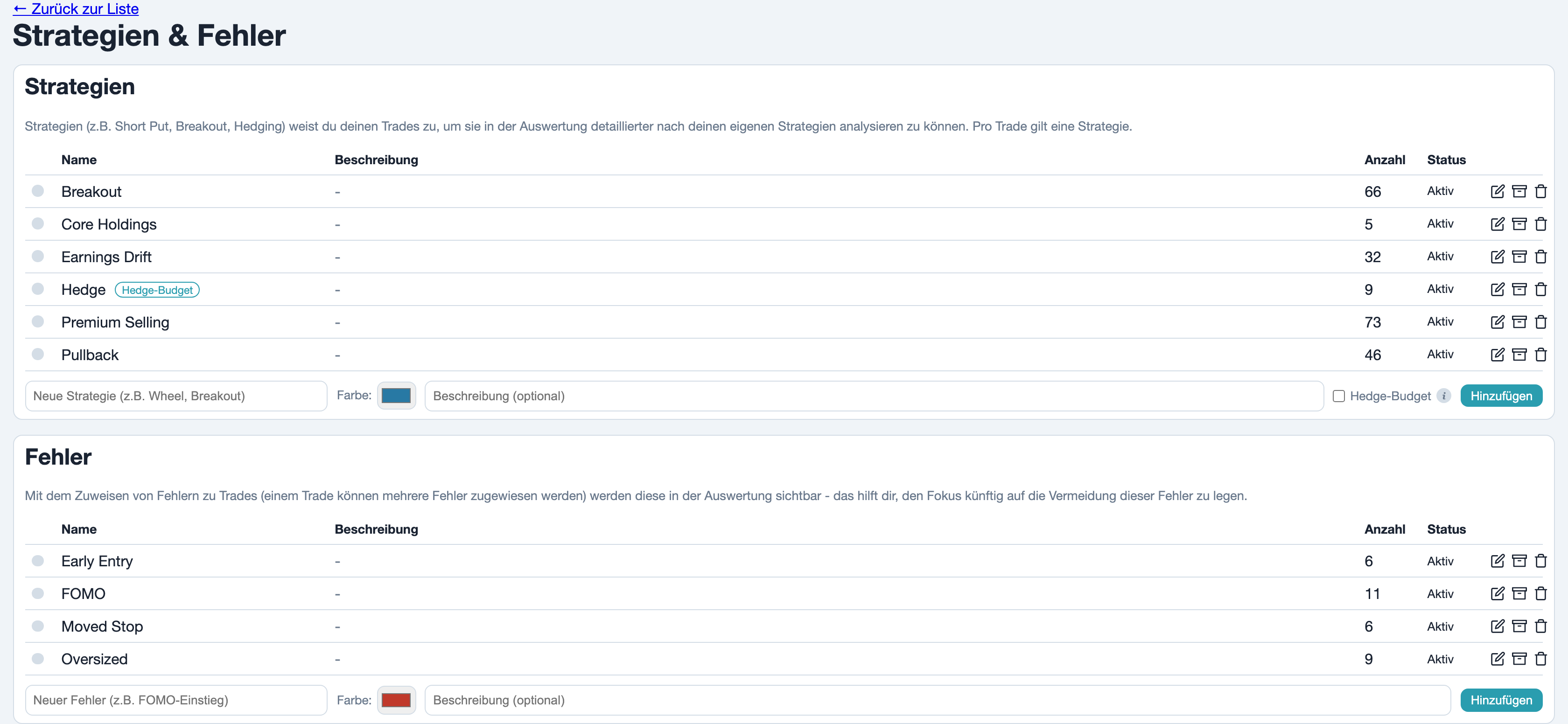
Task: Add the new error with Hinzufügen
Action: [x=1501, y=700]
